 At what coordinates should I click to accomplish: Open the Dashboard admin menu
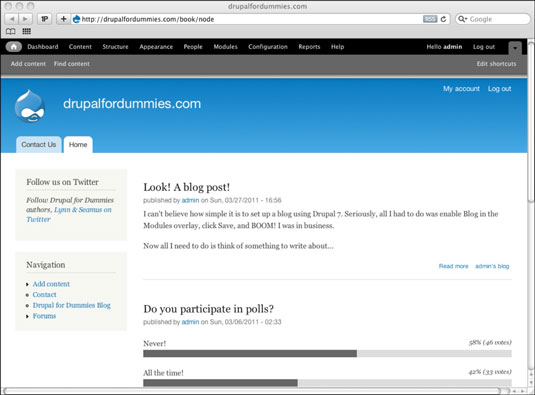[x=43, y=47]
